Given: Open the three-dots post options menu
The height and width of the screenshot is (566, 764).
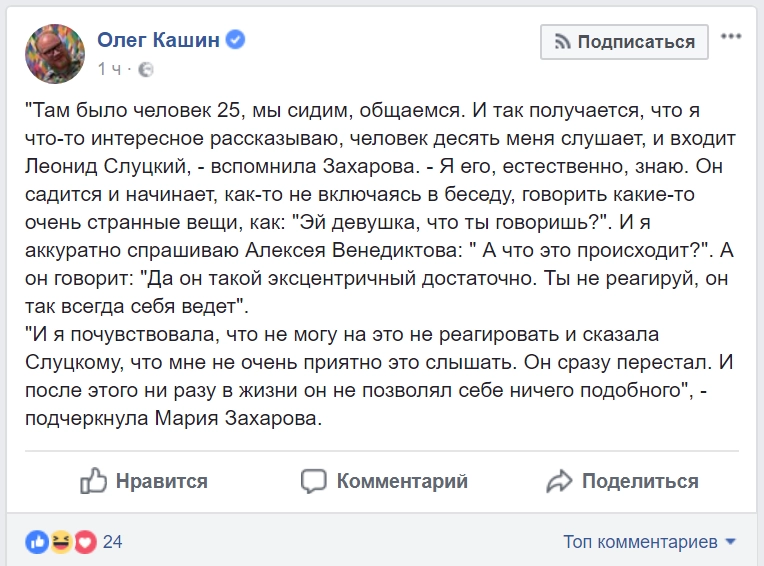Looking at the screenshot, I should [731, 37].
